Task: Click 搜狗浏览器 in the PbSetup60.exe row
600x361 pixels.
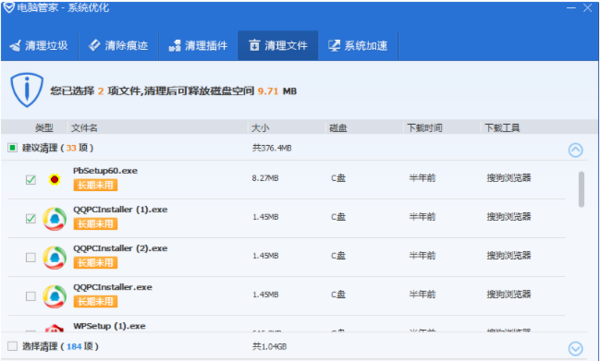Action: click(x=509, y=178)
